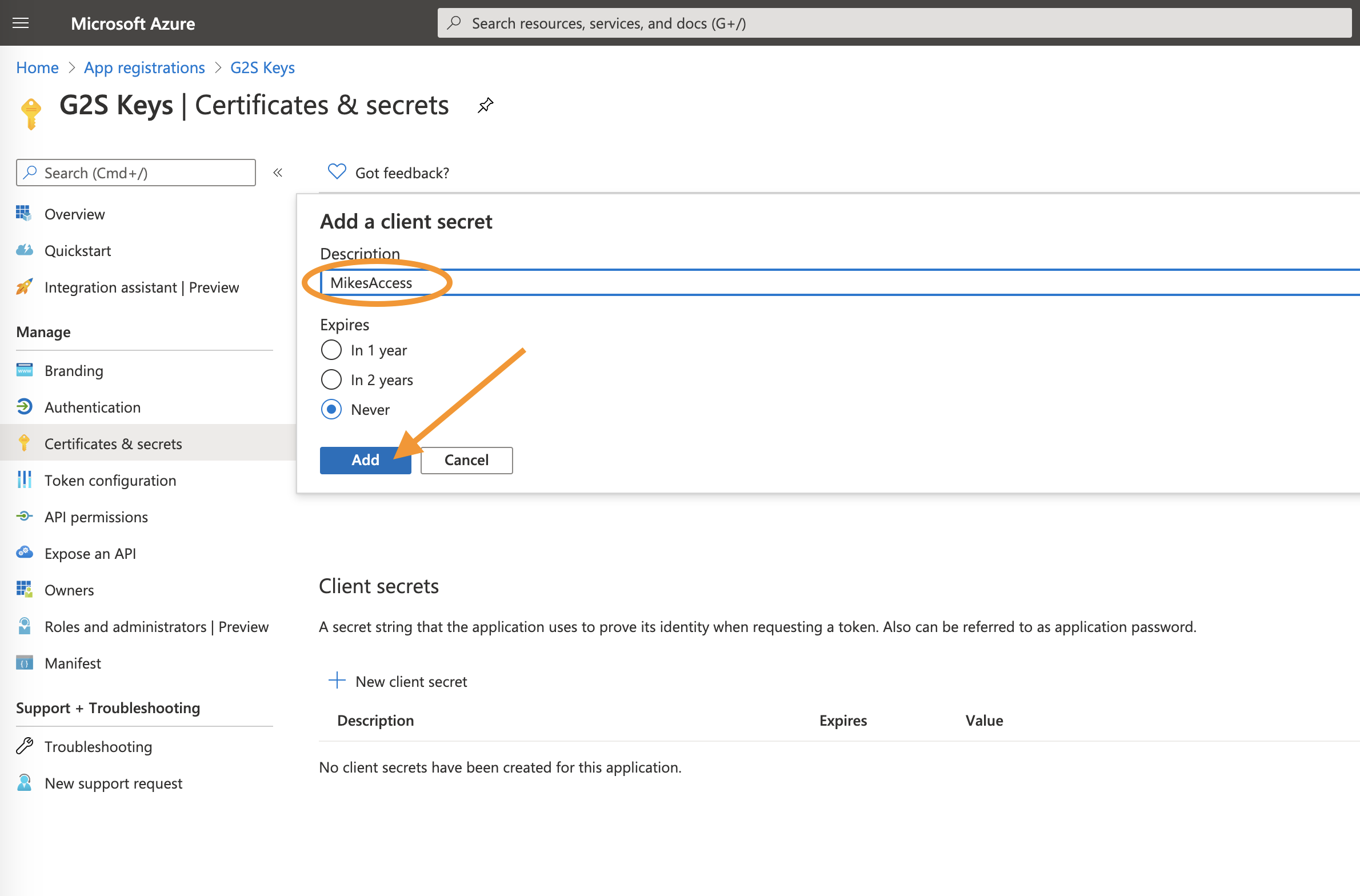Click New client secret
This screenshot has width=1360, height=896.
pyautogui.click(x=398, y=681)
